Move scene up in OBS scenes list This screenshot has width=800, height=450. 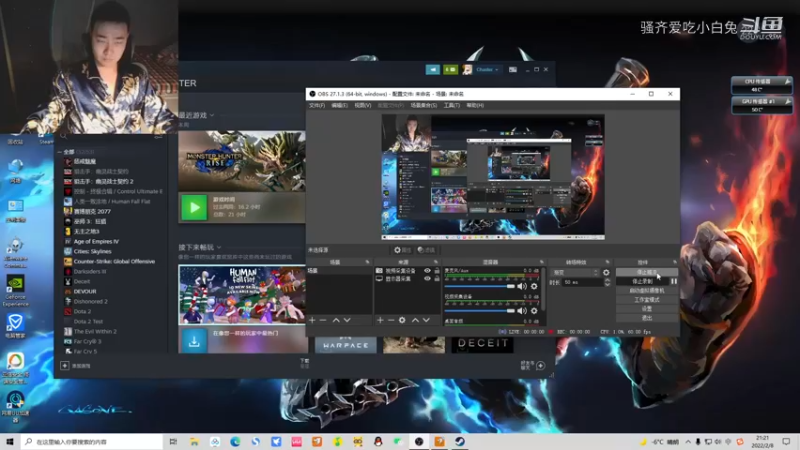pyautogui.click(x=336, y=320)
